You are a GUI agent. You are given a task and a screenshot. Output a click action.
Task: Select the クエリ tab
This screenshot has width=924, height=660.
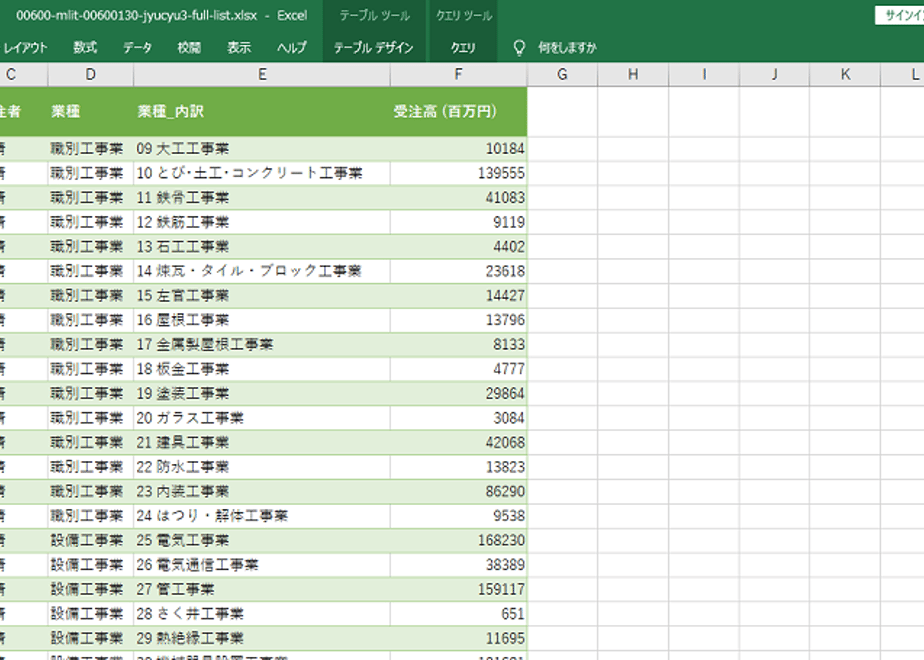(463, 48)
